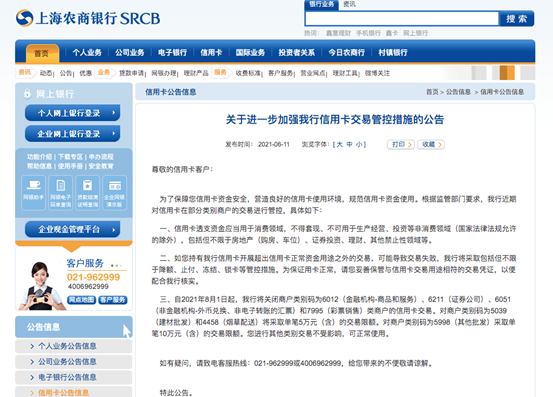Click the search input field
This screenshot has height=397, width=553.
(x=402, y=19)
